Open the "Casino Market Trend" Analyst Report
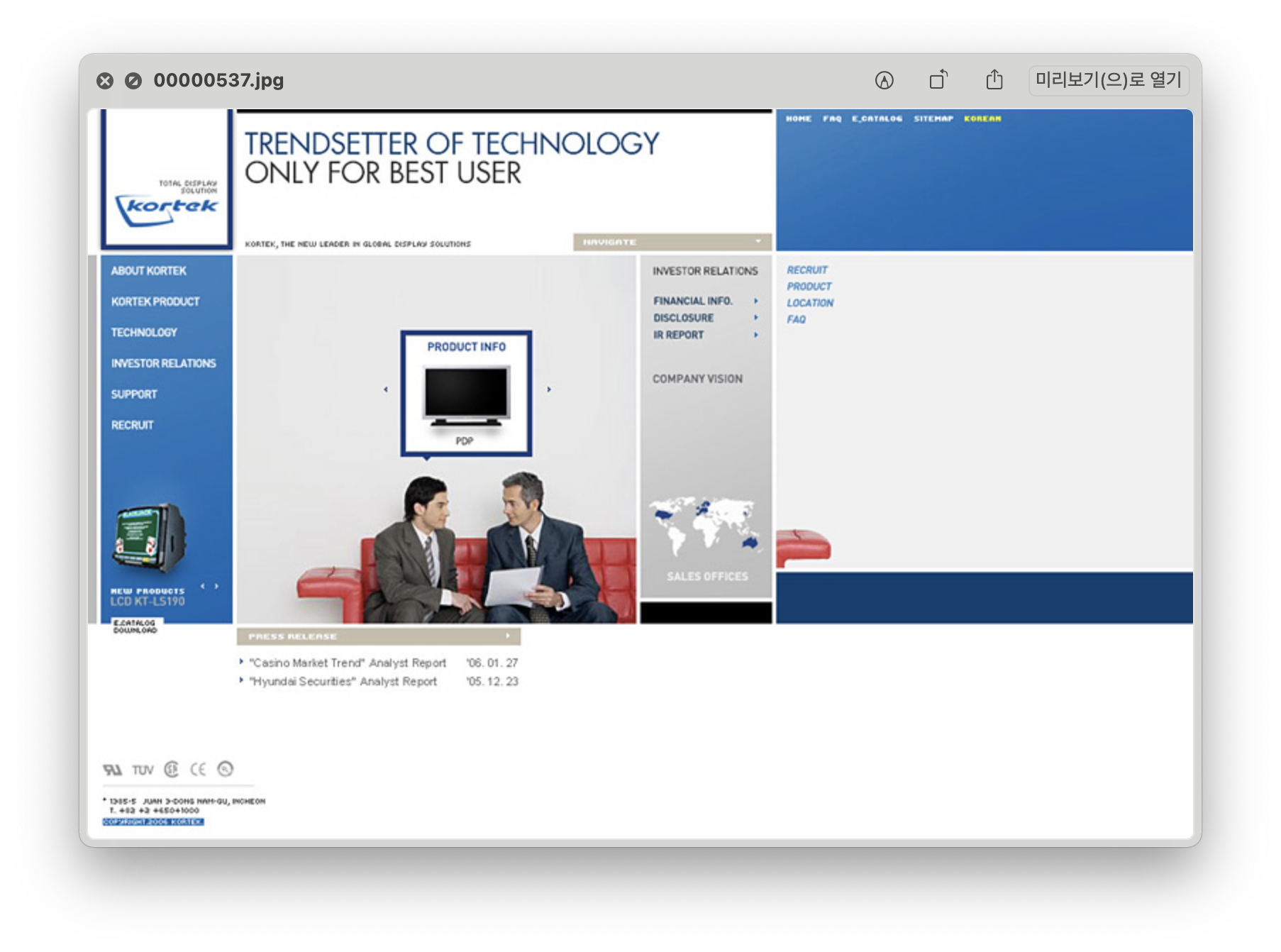Screen dimensions: 1281x952 pyautogui.click(x=348, y=663)
